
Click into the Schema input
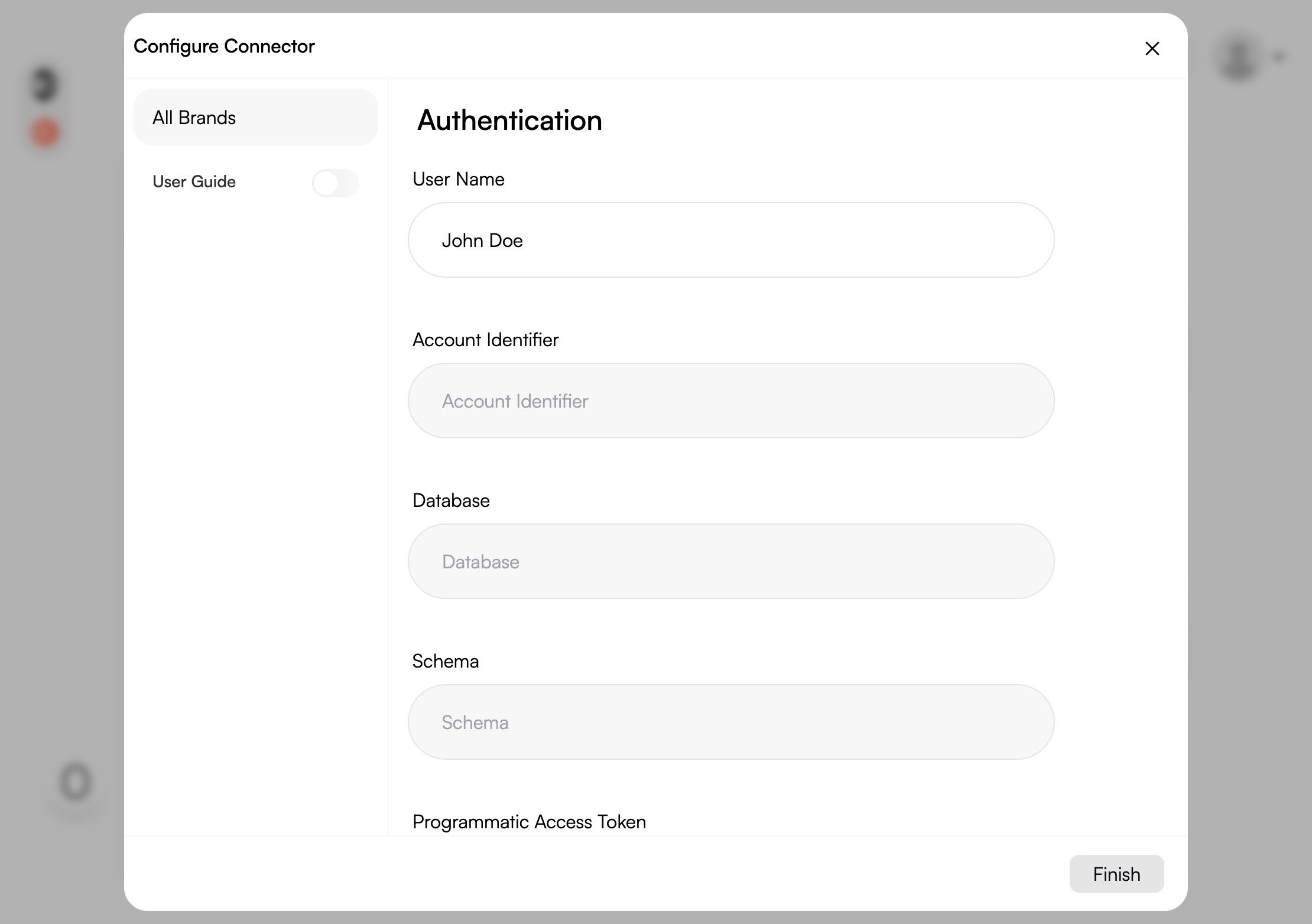click(x=730, y=722)
